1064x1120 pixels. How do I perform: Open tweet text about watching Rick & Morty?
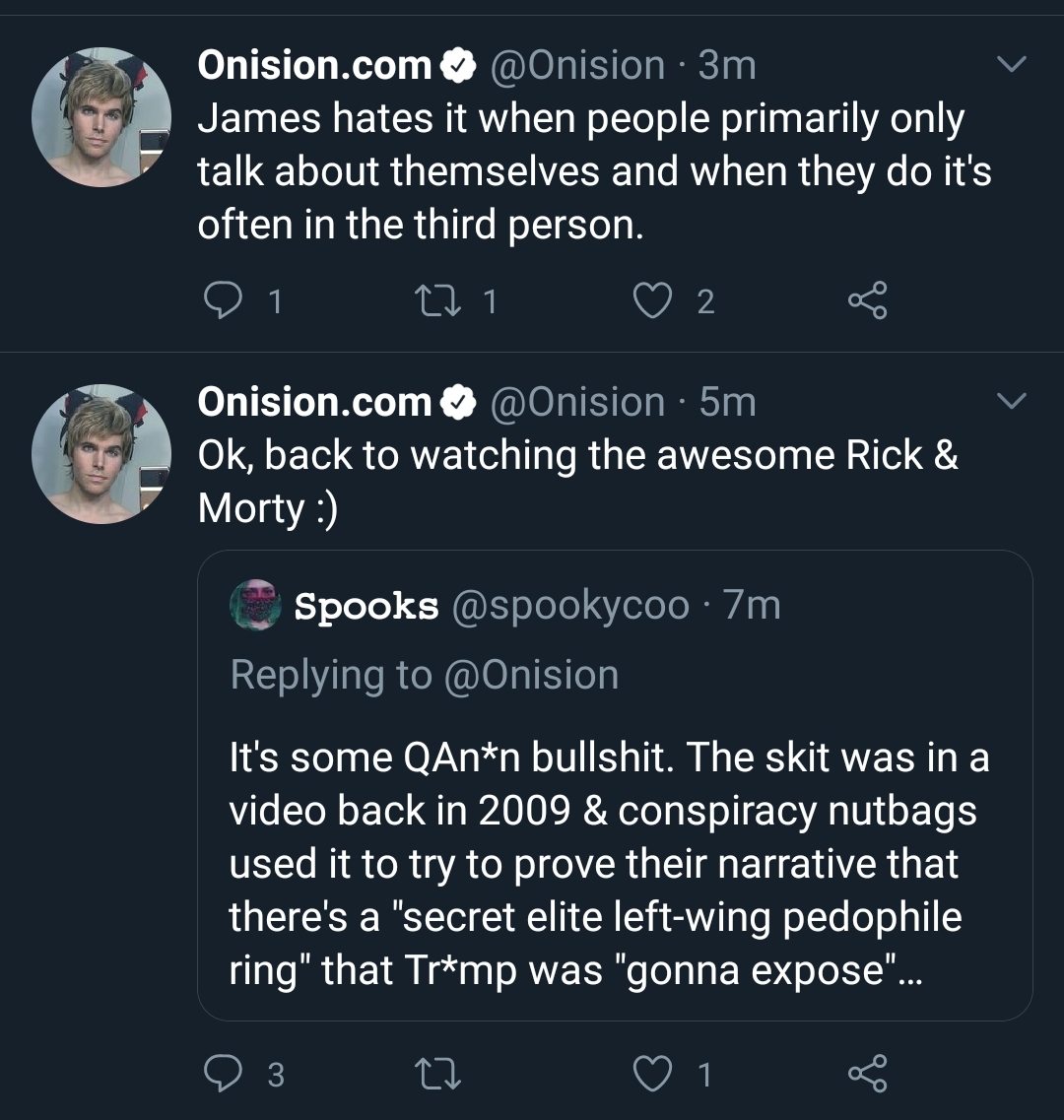577,481
